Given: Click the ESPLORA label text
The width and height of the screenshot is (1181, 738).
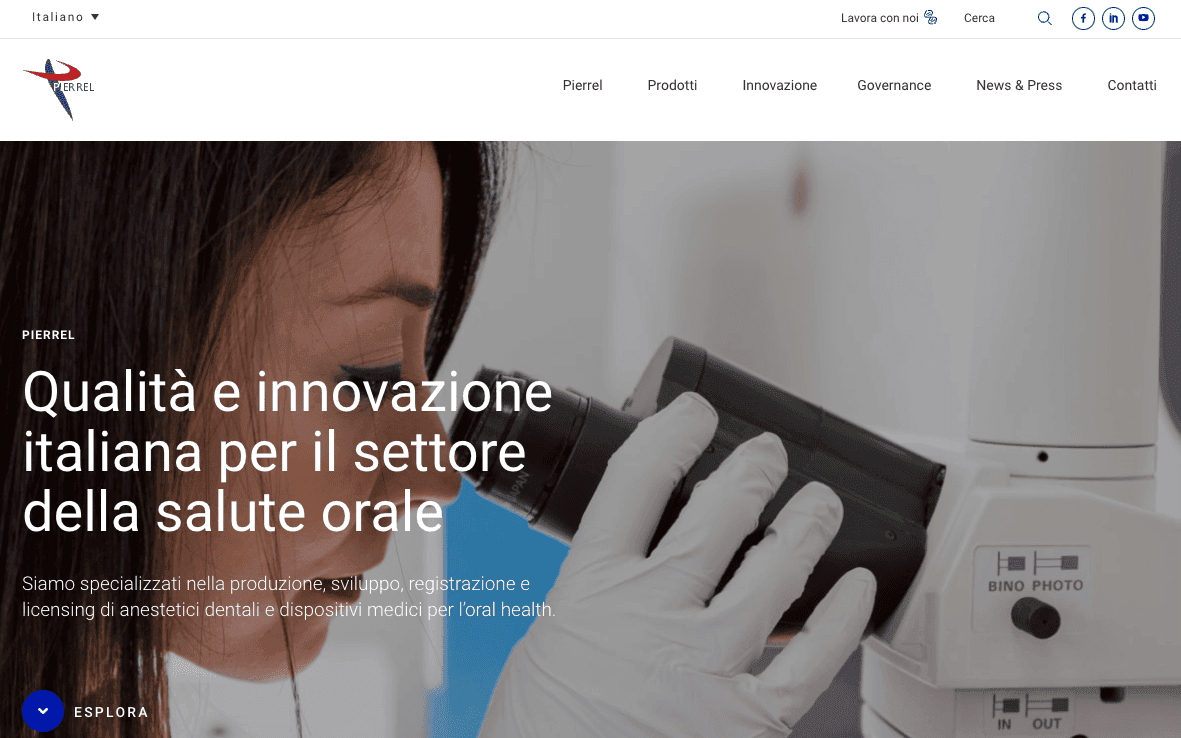Looking at the screenshot, I should point(111,712).
